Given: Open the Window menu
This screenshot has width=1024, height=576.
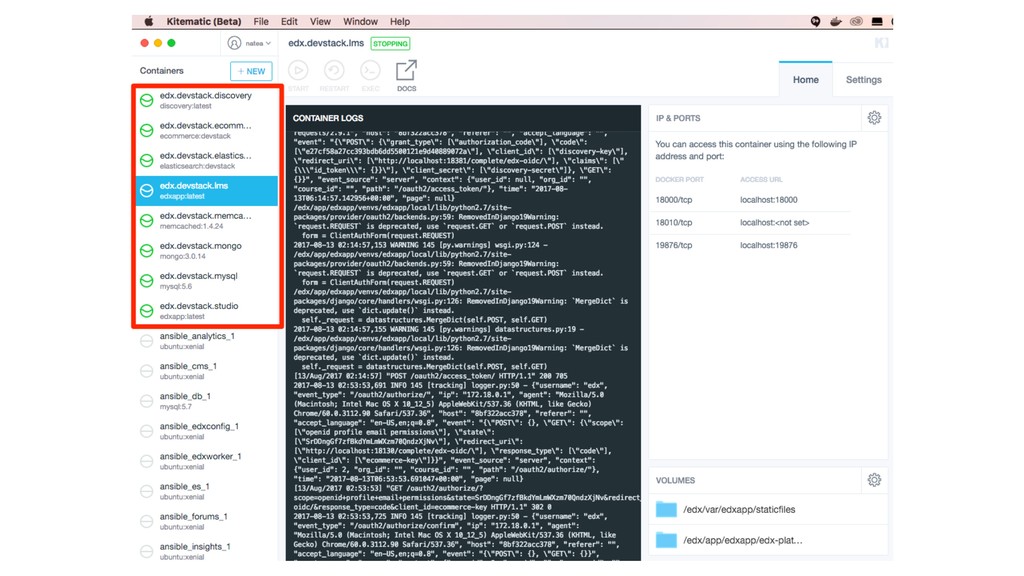Looking at the screenshot, I should (x=360, y=22).
